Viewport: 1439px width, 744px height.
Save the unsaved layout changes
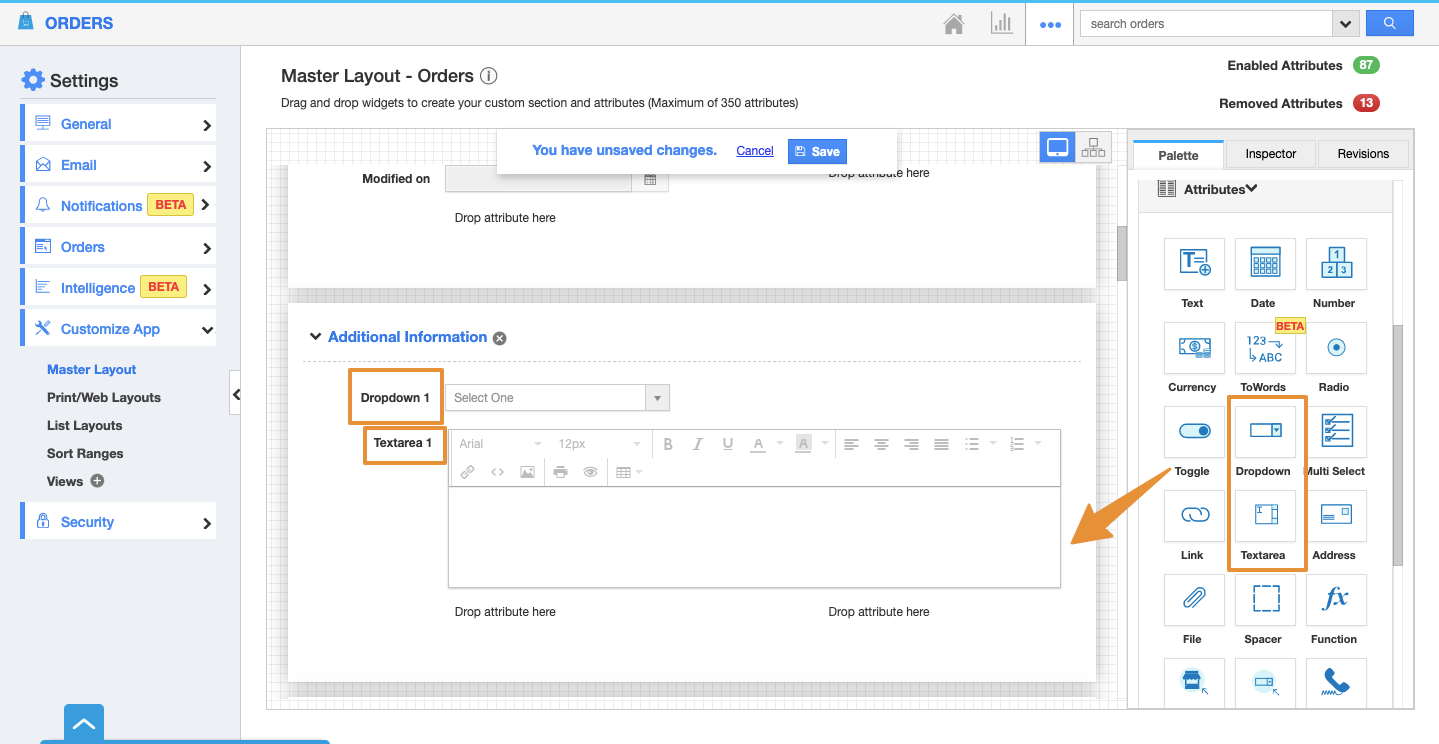[817, 151]
